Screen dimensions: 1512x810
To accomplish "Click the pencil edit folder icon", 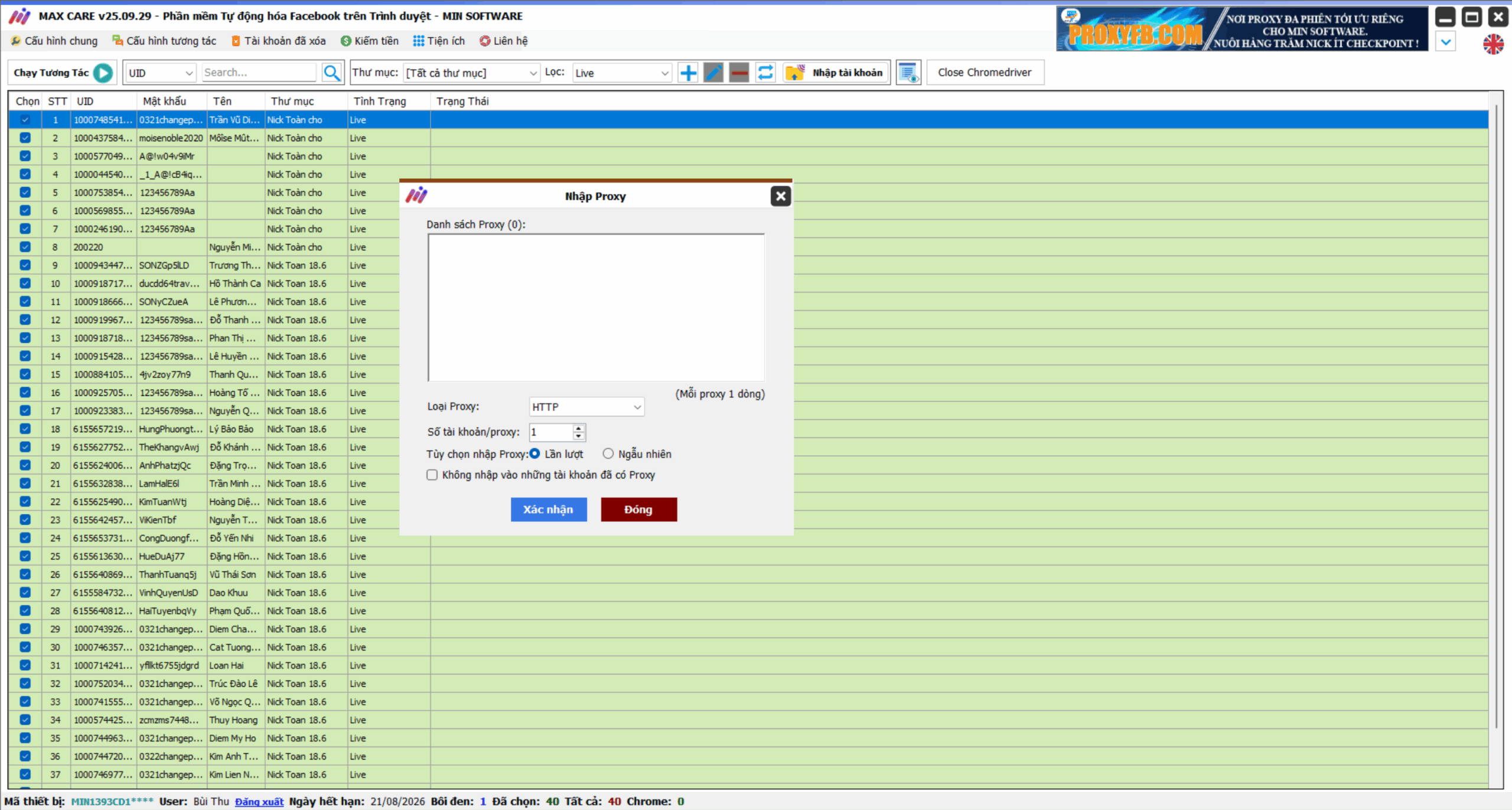I will 713,73.
